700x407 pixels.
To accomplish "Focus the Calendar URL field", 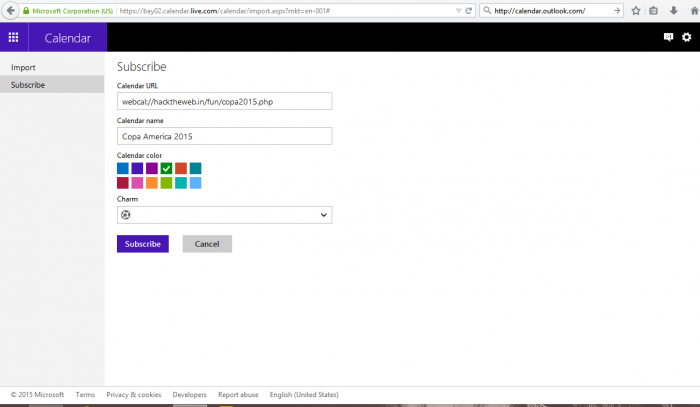I will tap(224, 101).
